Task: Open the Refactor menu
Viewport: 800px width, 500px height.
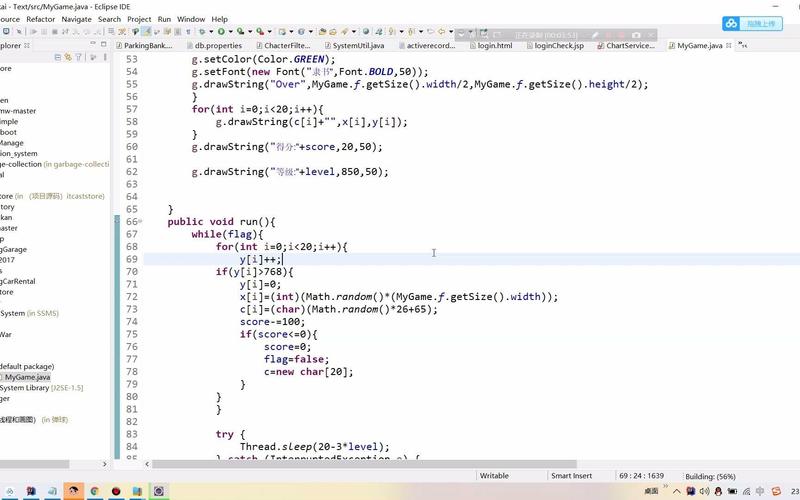Action: pos(40,19)
